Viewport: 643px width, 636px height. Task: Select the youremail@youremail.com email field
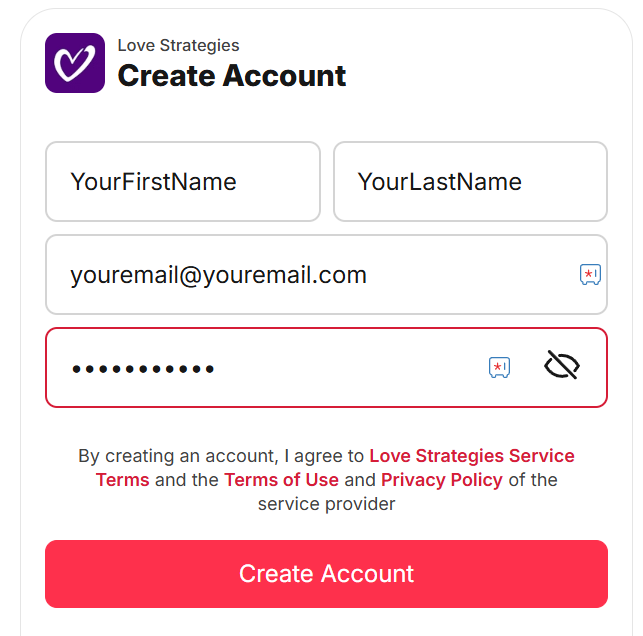click(x=326, y=274)
